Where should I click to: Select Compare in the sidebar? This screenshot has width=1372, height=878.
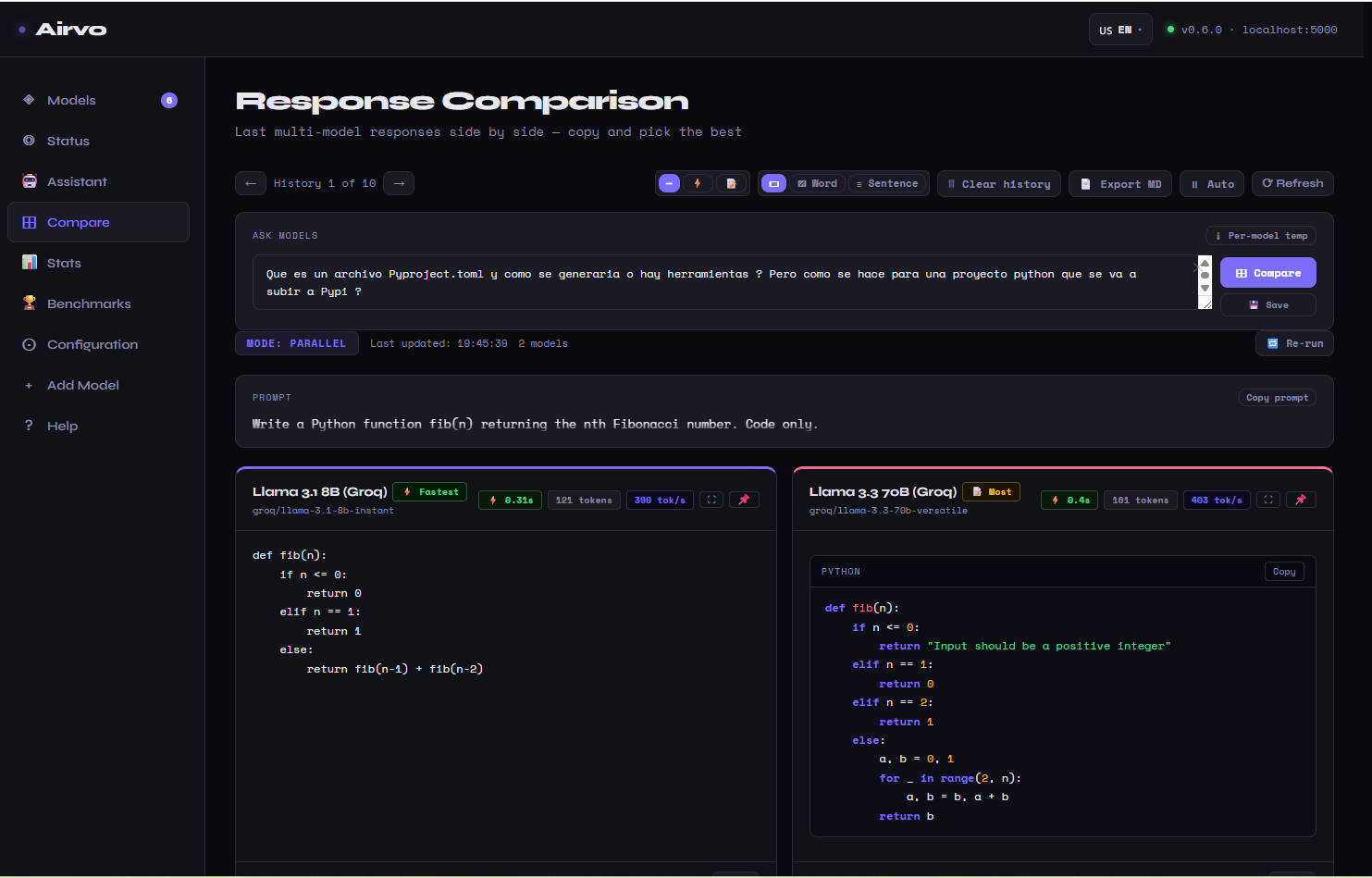(x=98, y=222)
